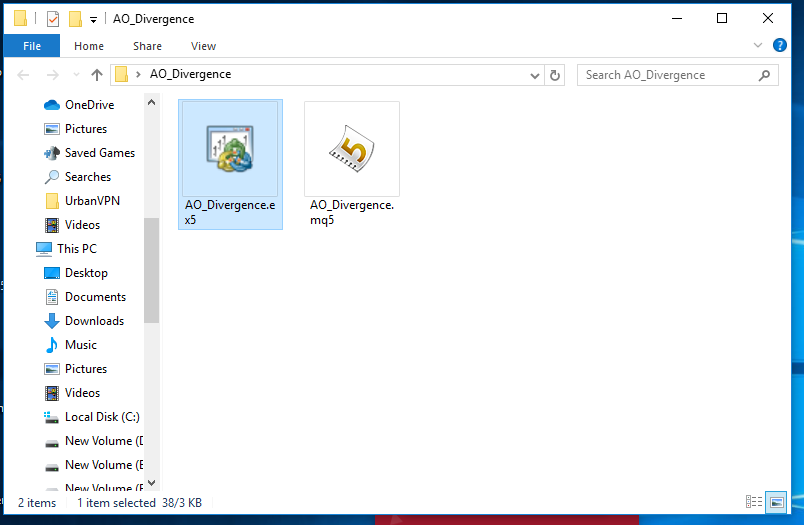
Task: Open the New Volume (E drive
Action: pos(104,466)
